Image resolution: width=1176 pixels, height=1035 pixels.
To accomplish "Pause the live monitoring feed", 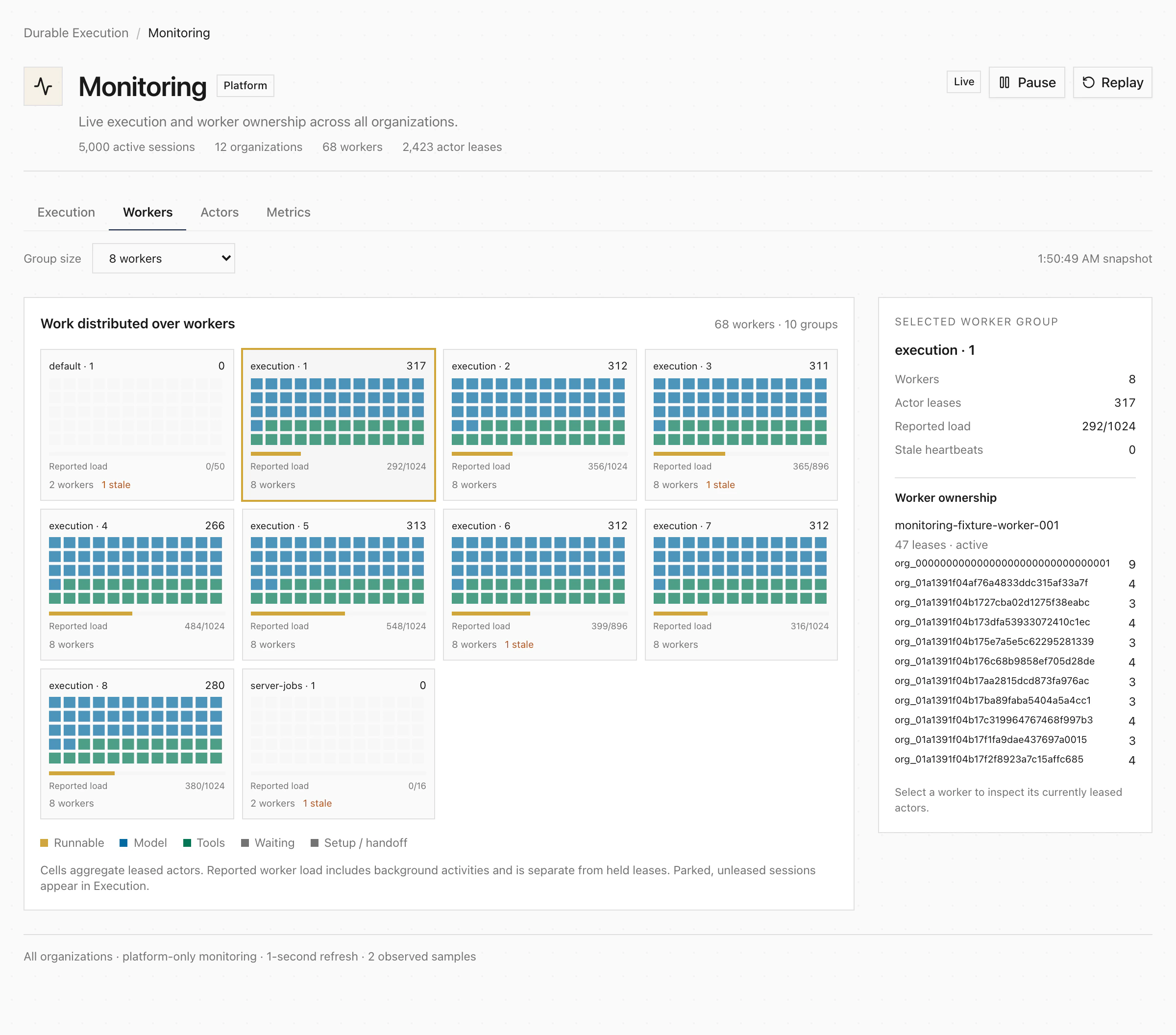I will 1027,82.
